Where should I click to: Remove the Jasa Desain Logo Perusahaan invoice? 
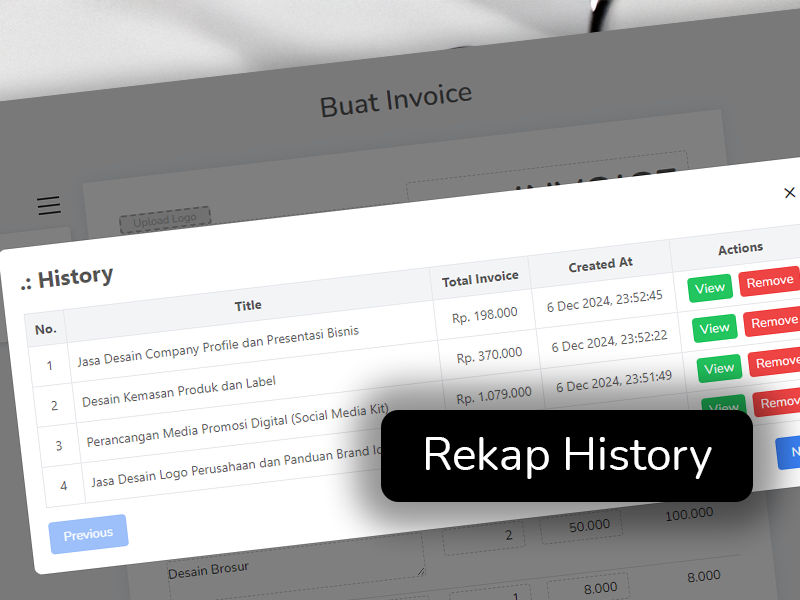[777, 403]
